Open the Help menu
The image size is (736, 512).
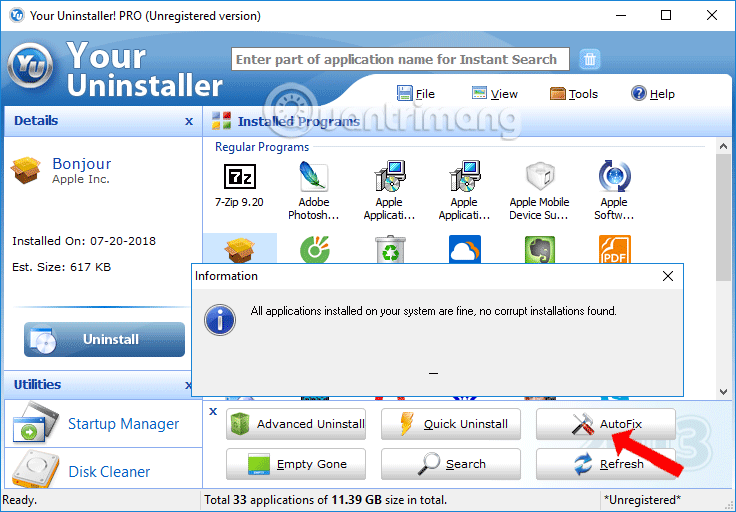[x=652, y=93]
